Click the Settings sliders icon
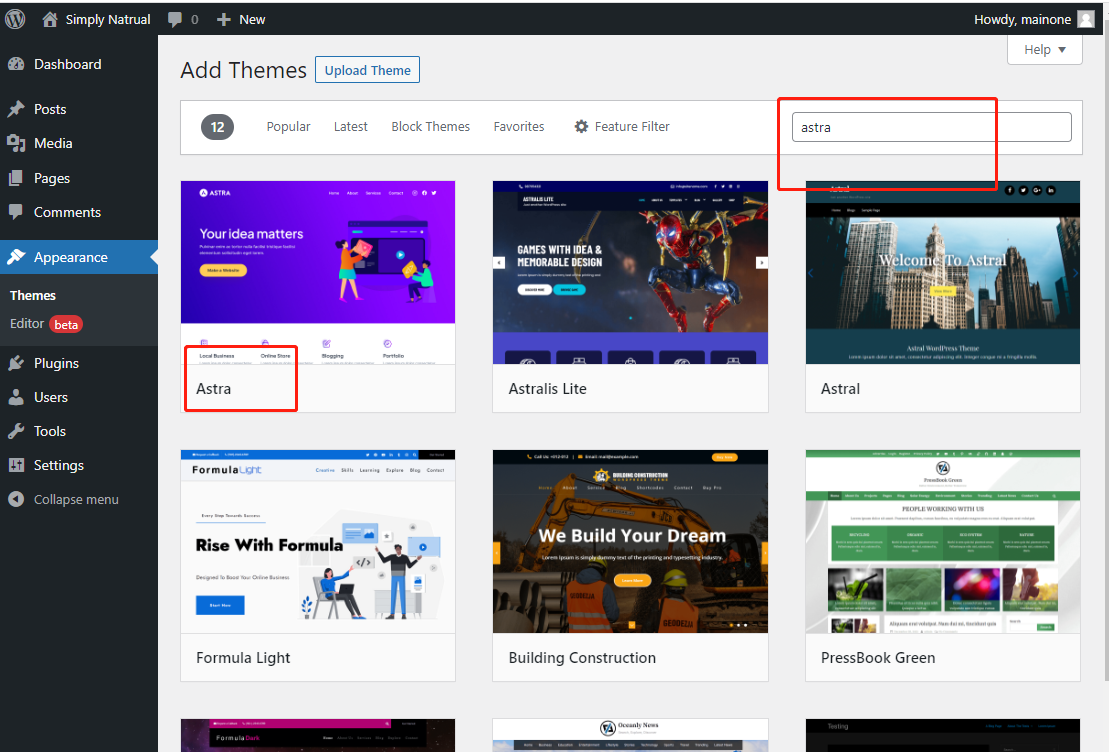The image size is (1109, 752). (16, 465)
